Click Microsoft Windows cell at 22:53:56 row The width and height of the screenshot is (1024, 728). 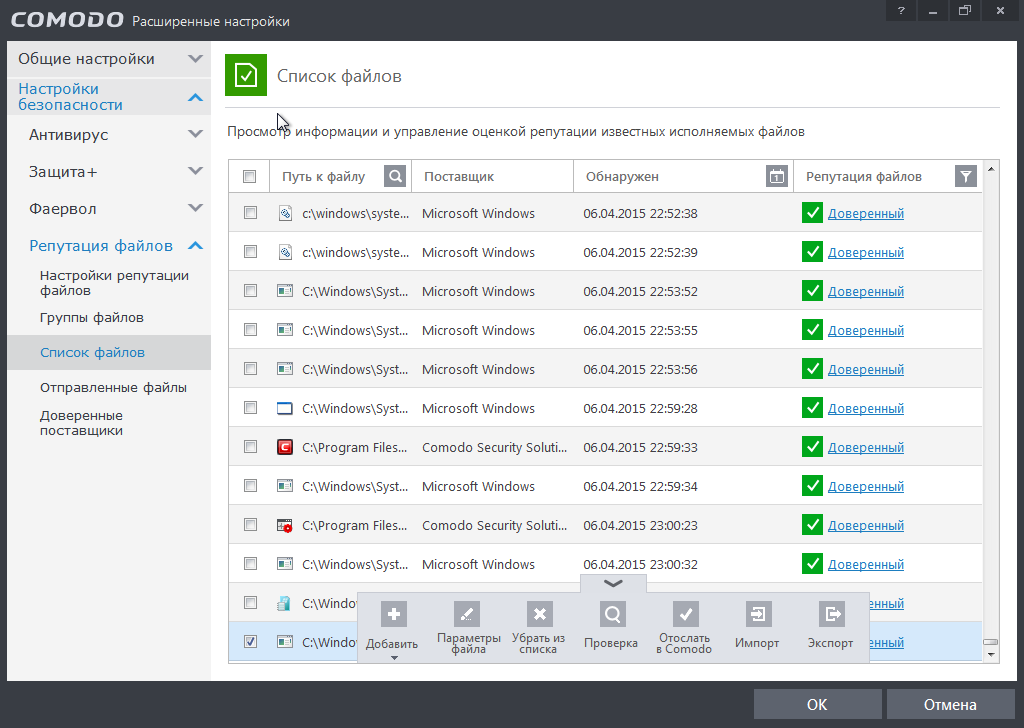pos(478,370)
